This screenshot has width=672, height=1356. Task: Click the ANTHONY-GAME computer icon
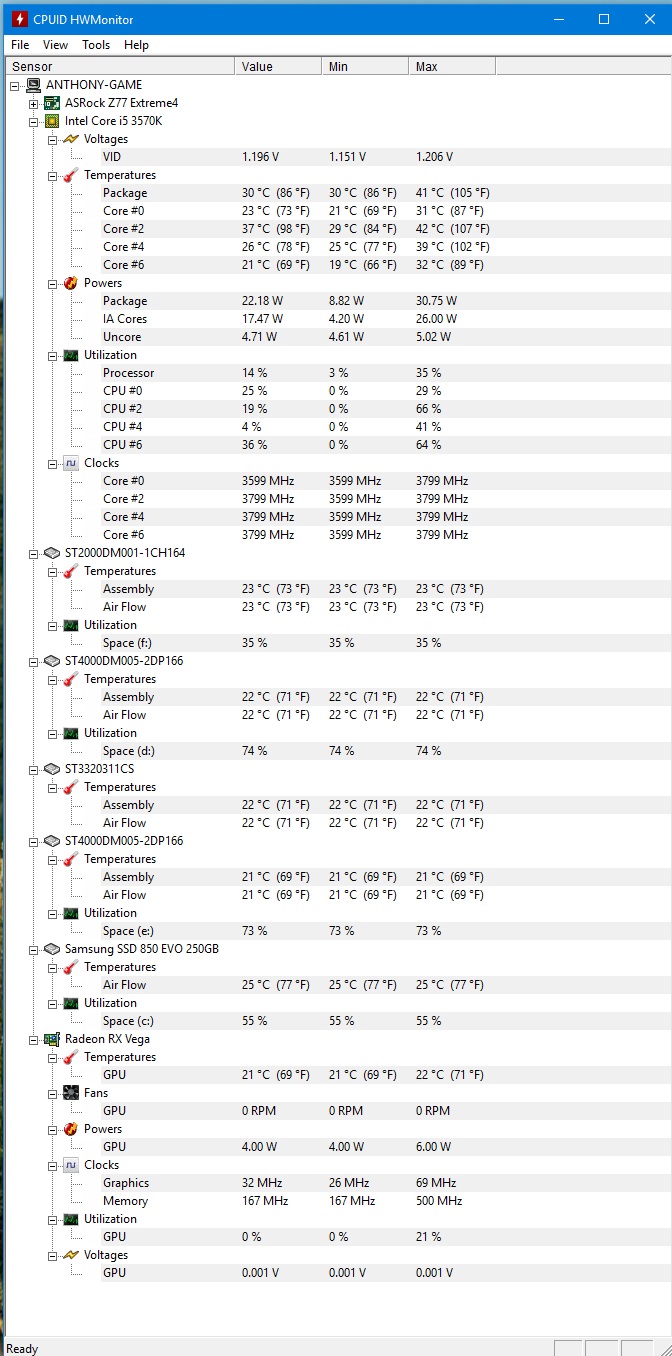33,85
